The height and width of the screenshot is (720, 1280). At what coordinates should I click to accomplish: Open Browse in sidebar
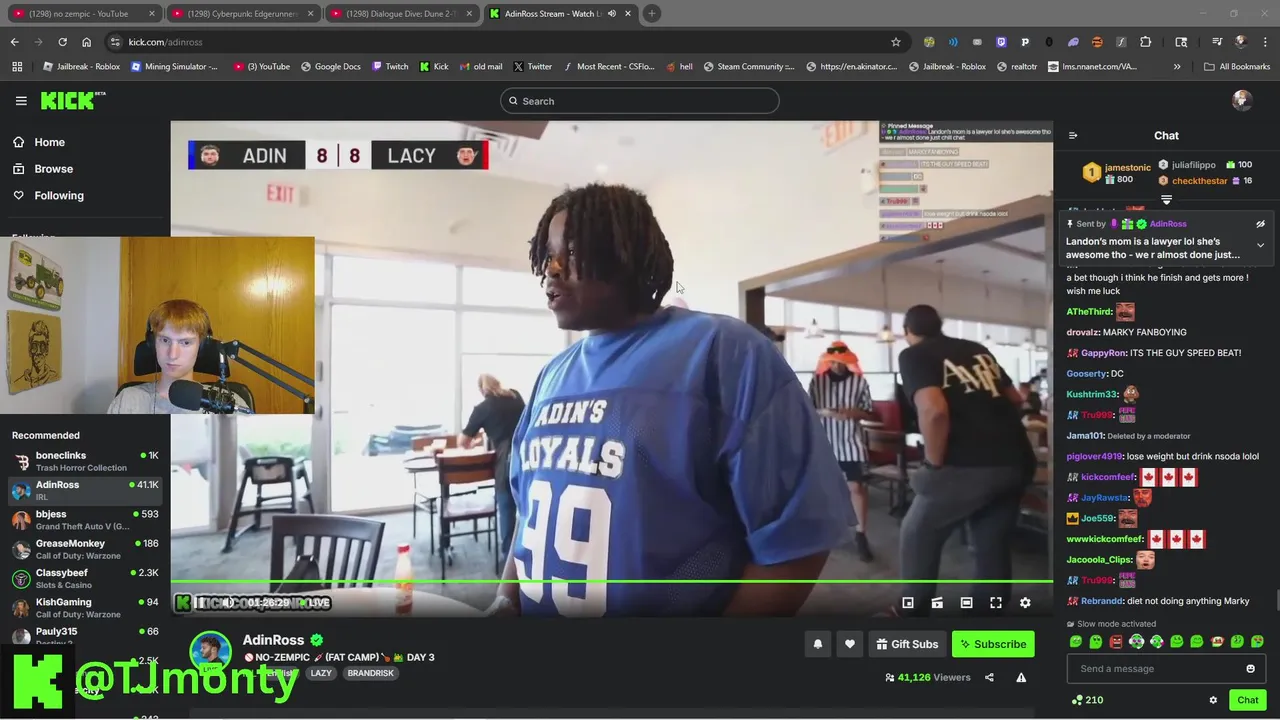[x=54, y=169]
